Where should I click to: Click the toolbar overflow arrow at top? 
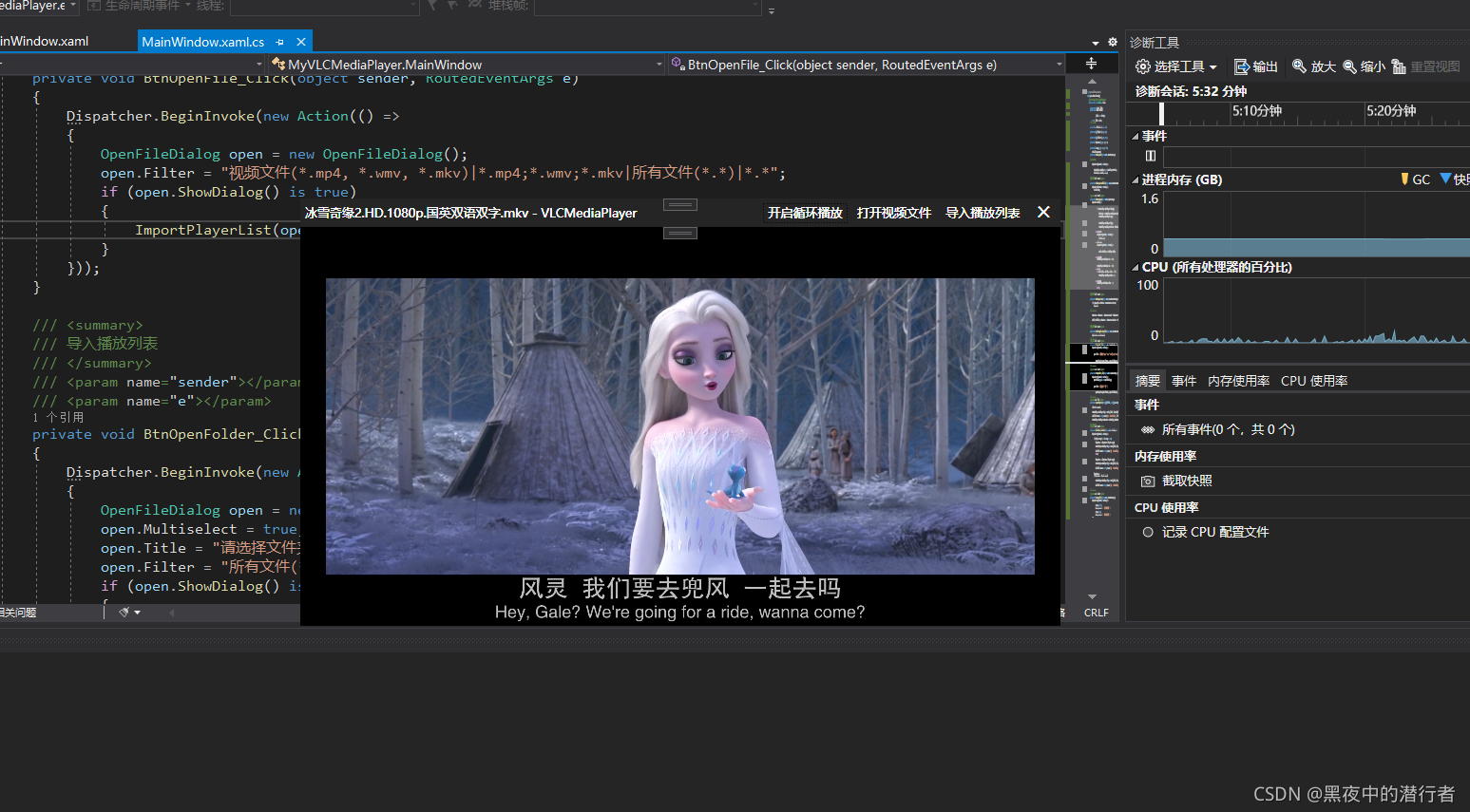[772, 10]
